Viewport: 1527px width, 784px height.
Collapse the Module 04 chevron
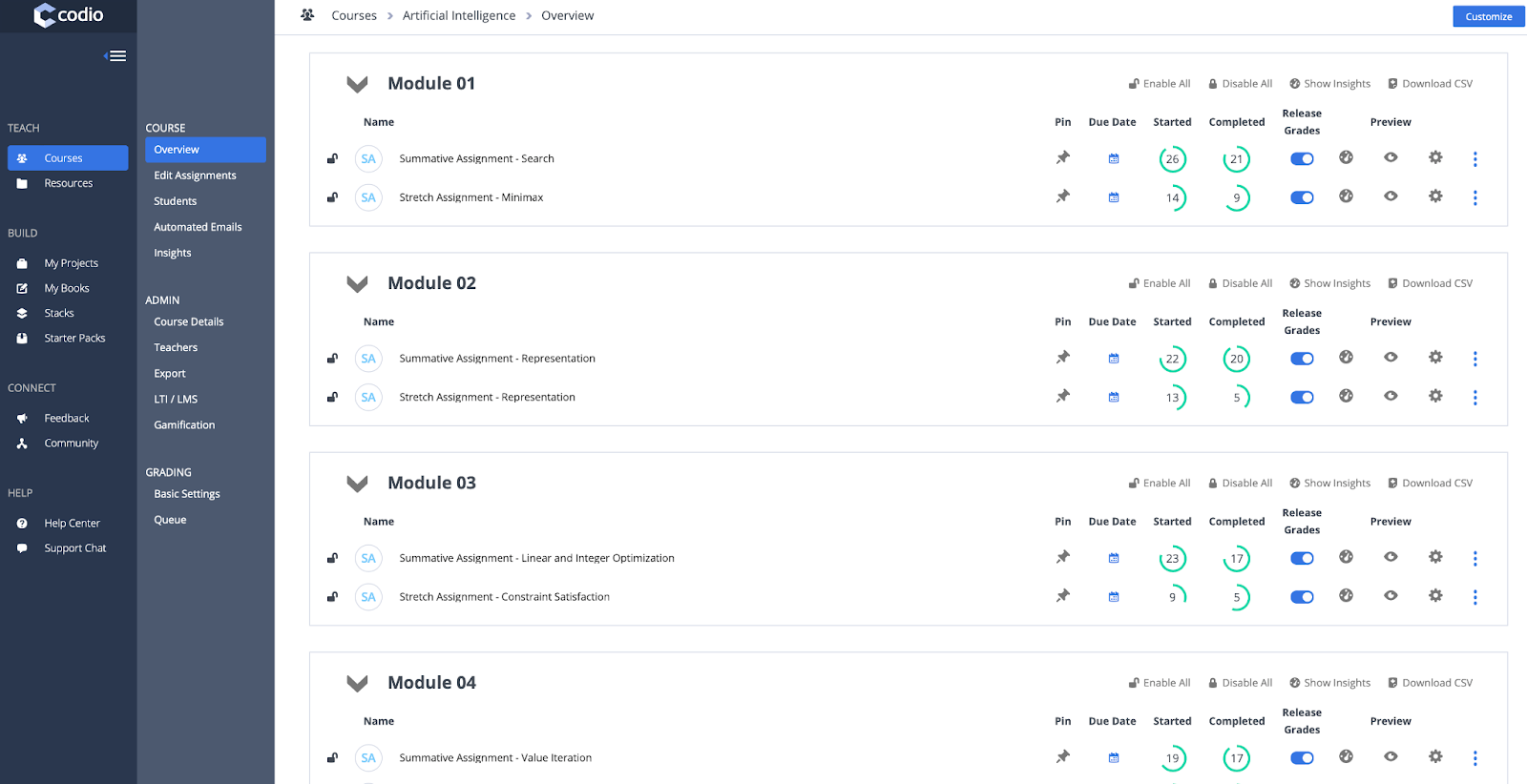click(357, 683)
